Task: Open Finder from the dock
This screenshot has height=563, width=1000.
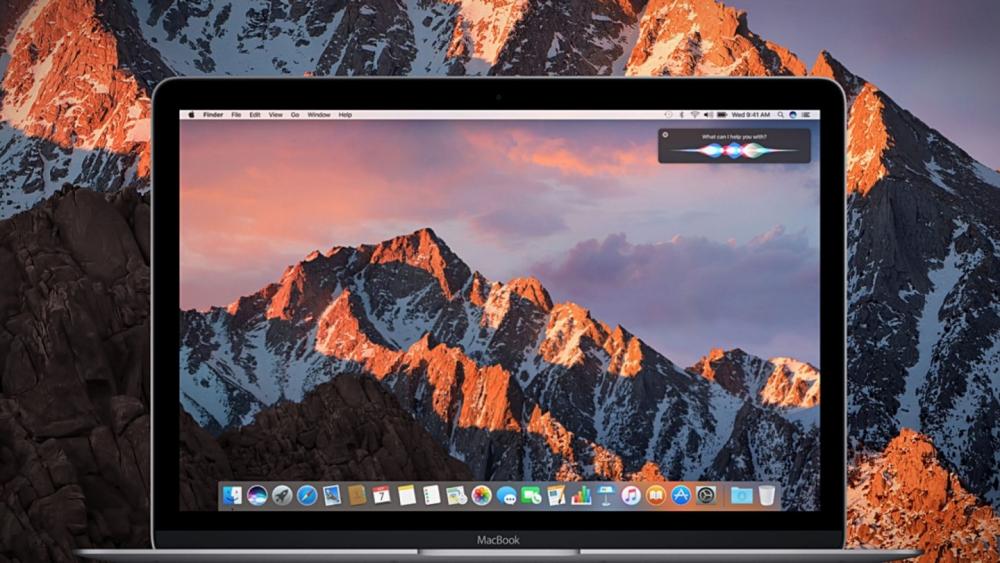Action: (x=232, y=495)
